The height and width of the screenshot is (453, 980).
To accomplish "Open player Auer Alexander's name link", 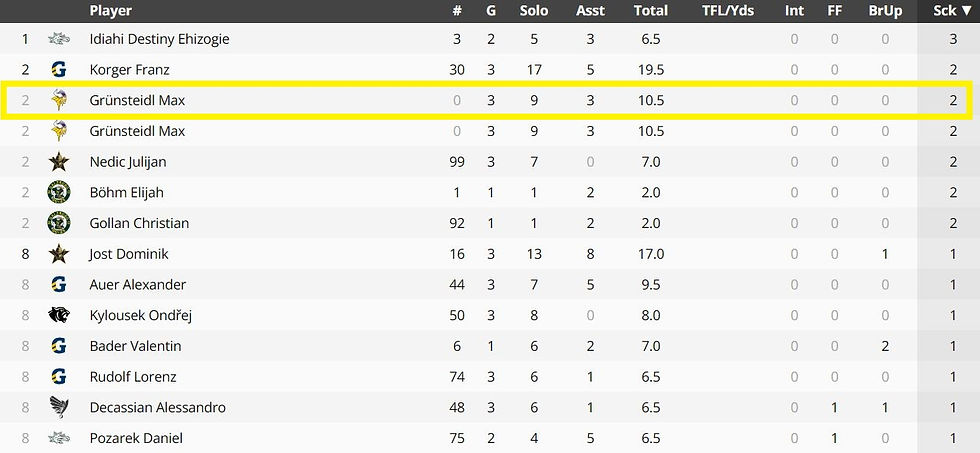I will [x=137, y=285].
